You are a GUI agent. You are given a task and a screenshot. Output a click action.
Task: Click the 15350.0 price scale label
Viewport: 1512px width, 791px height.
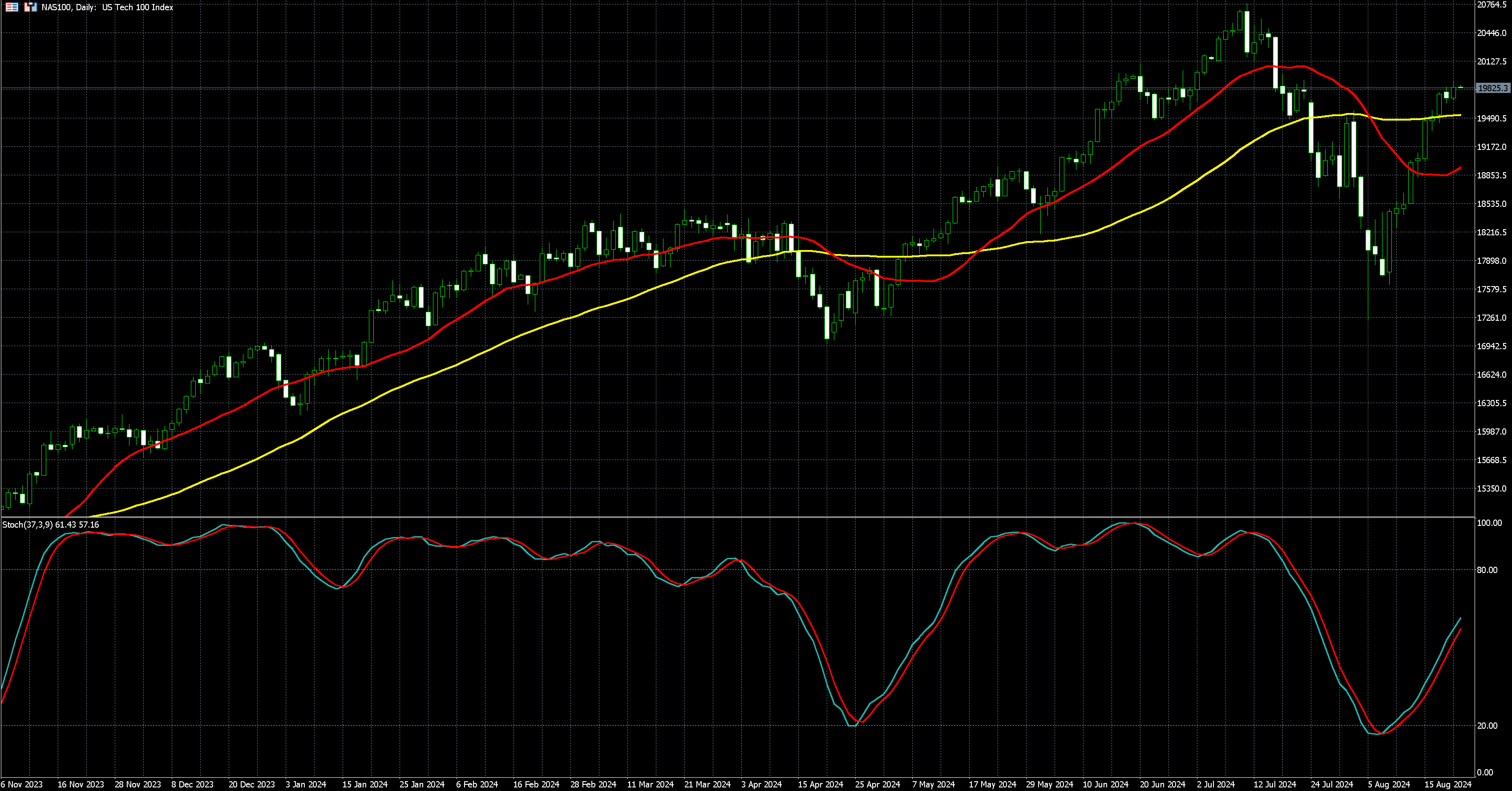point(1492,489)
